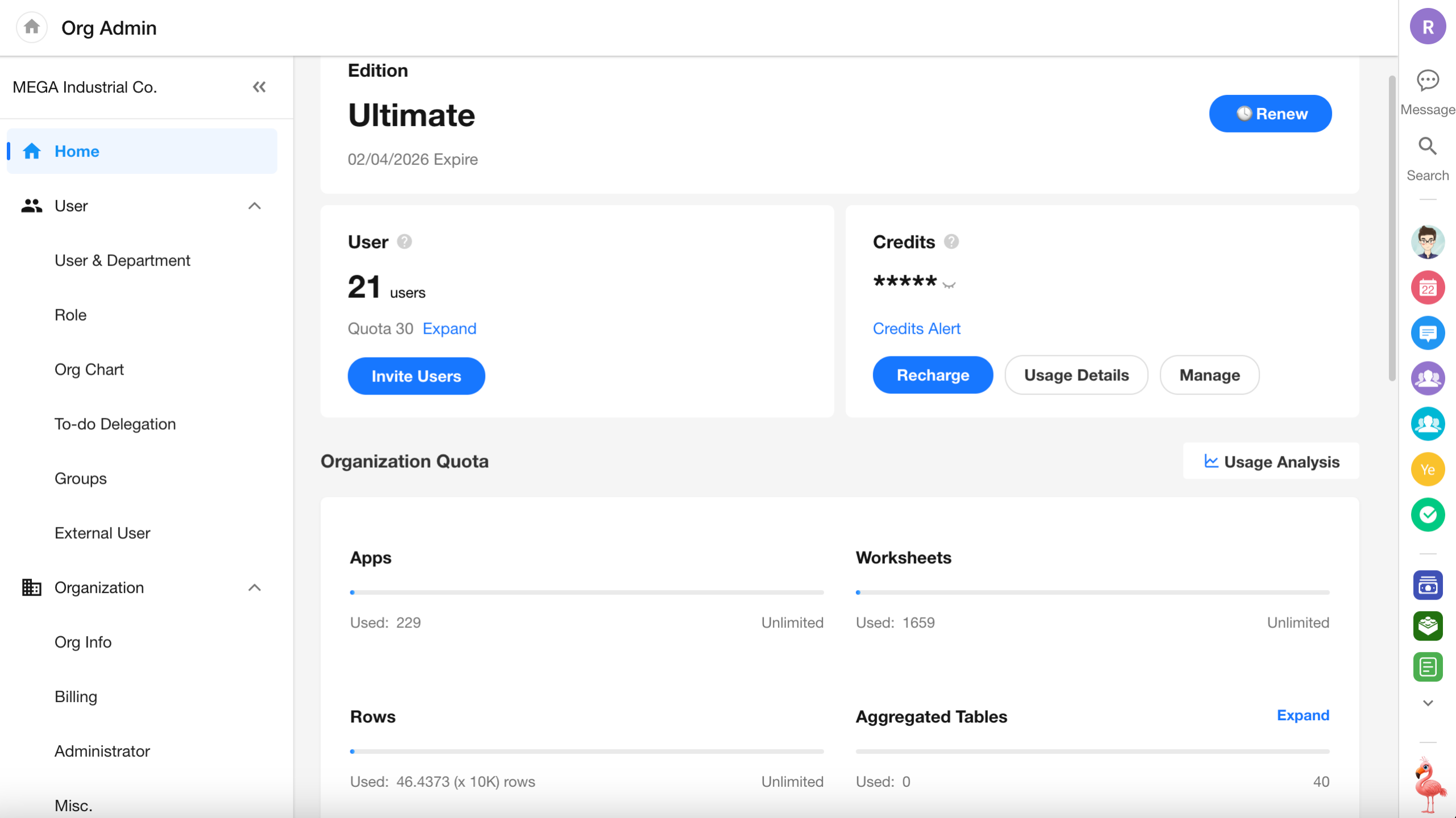The width and height of the screenshot is (1456, 818).
Task: Click the main page vertical scrollbar
Action: pyautogui.click(x=1392, y=227)
